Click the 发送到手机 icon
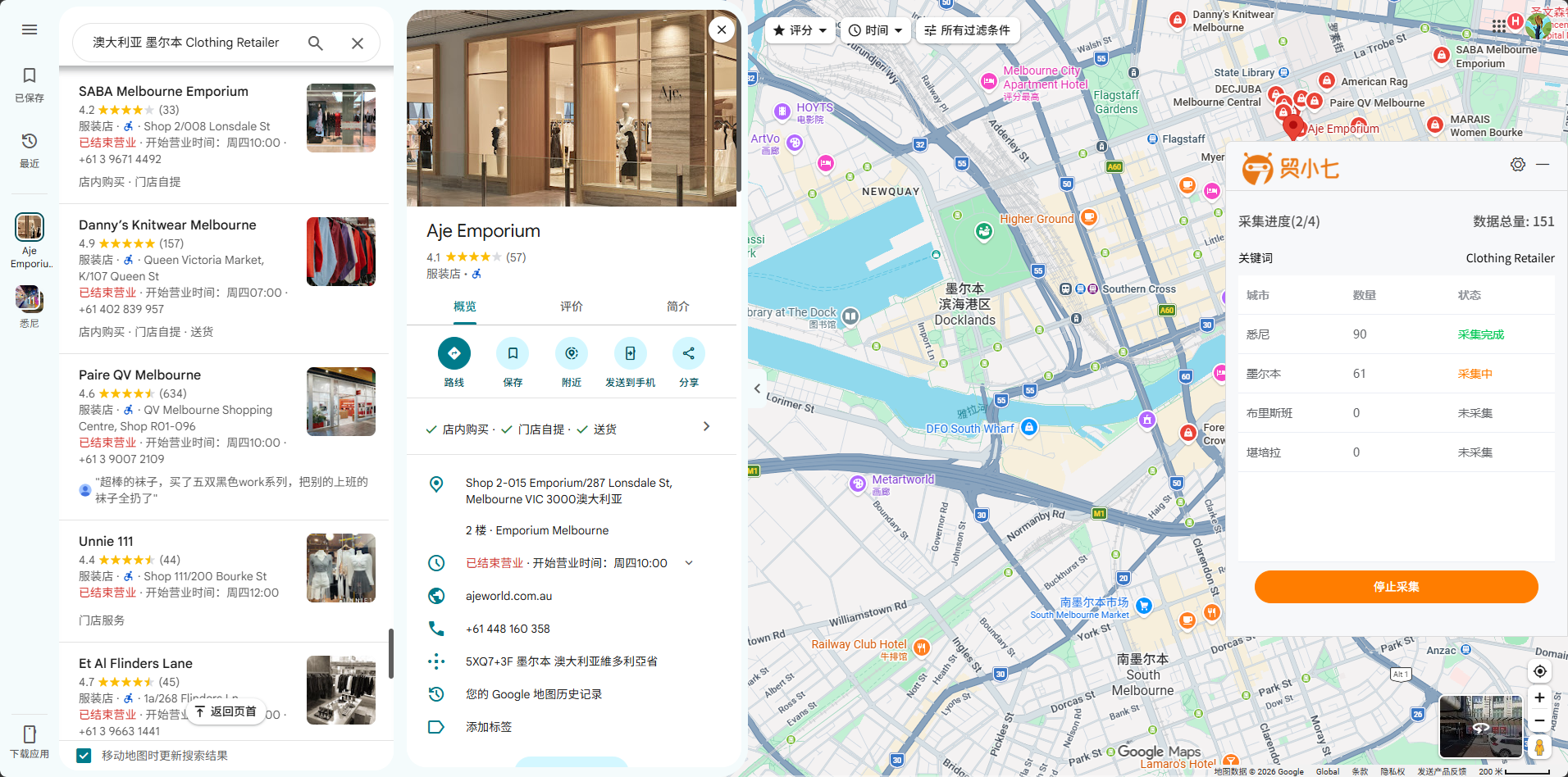The image size is (1568, 777). click(x=630, y=353)
